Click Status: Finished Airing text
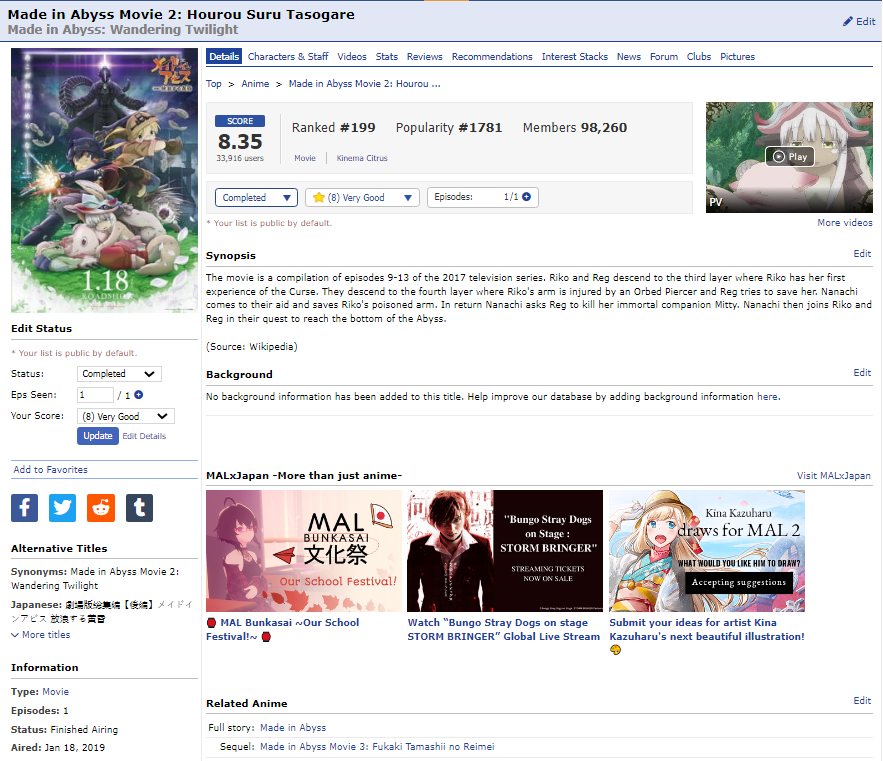Image resolution: width=883 pixels, height=761 pixels. pos(64,729)
